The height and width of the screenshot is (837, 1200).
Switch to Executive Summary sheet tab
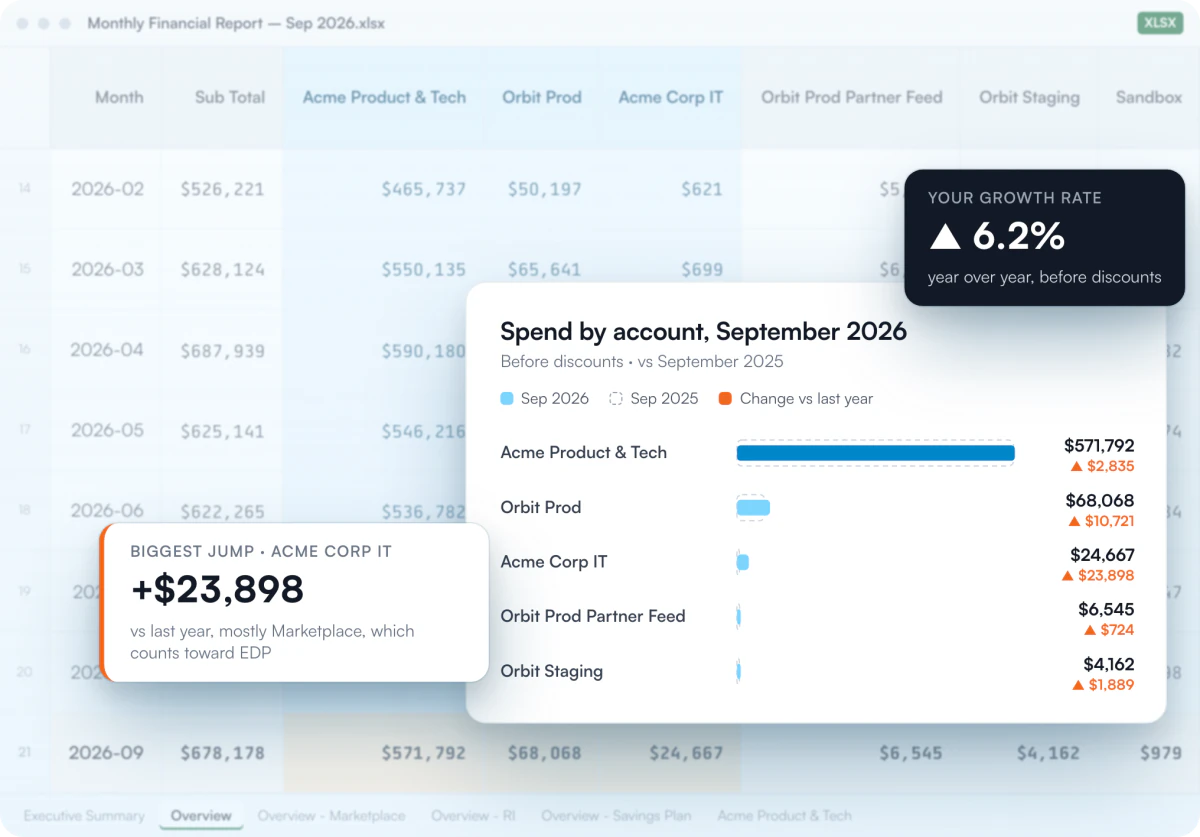point(84,816)
